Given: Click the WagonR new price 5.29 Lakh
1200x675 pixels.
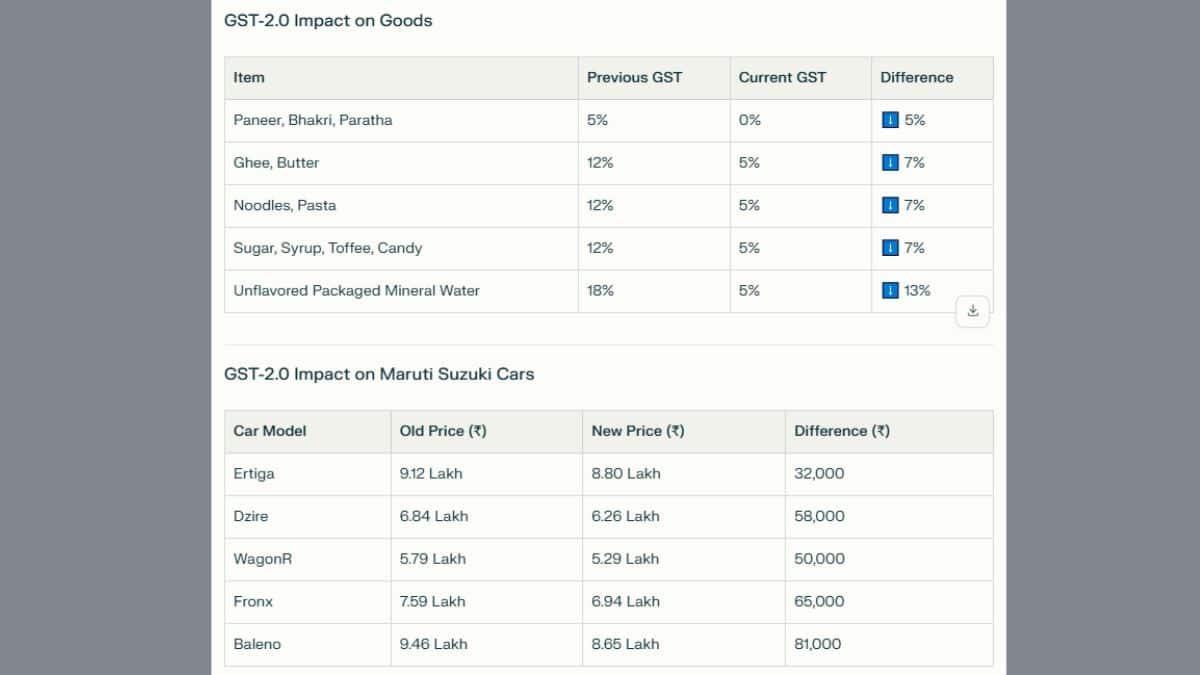Looking at the screenshot, I should 625,559.
